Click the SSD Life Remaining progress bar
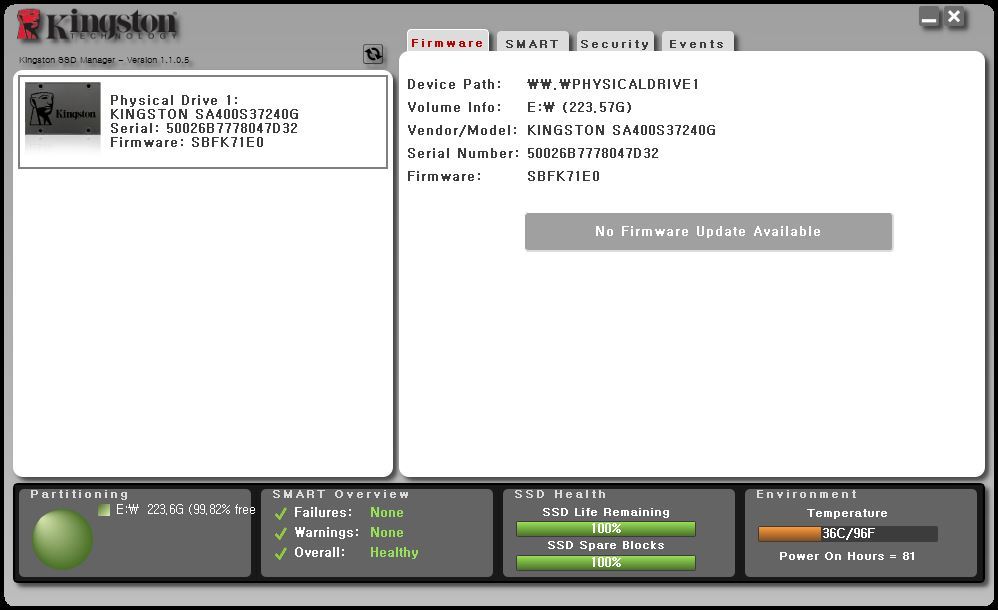Viewport: 998px width, 610px height. click(605, 528)
